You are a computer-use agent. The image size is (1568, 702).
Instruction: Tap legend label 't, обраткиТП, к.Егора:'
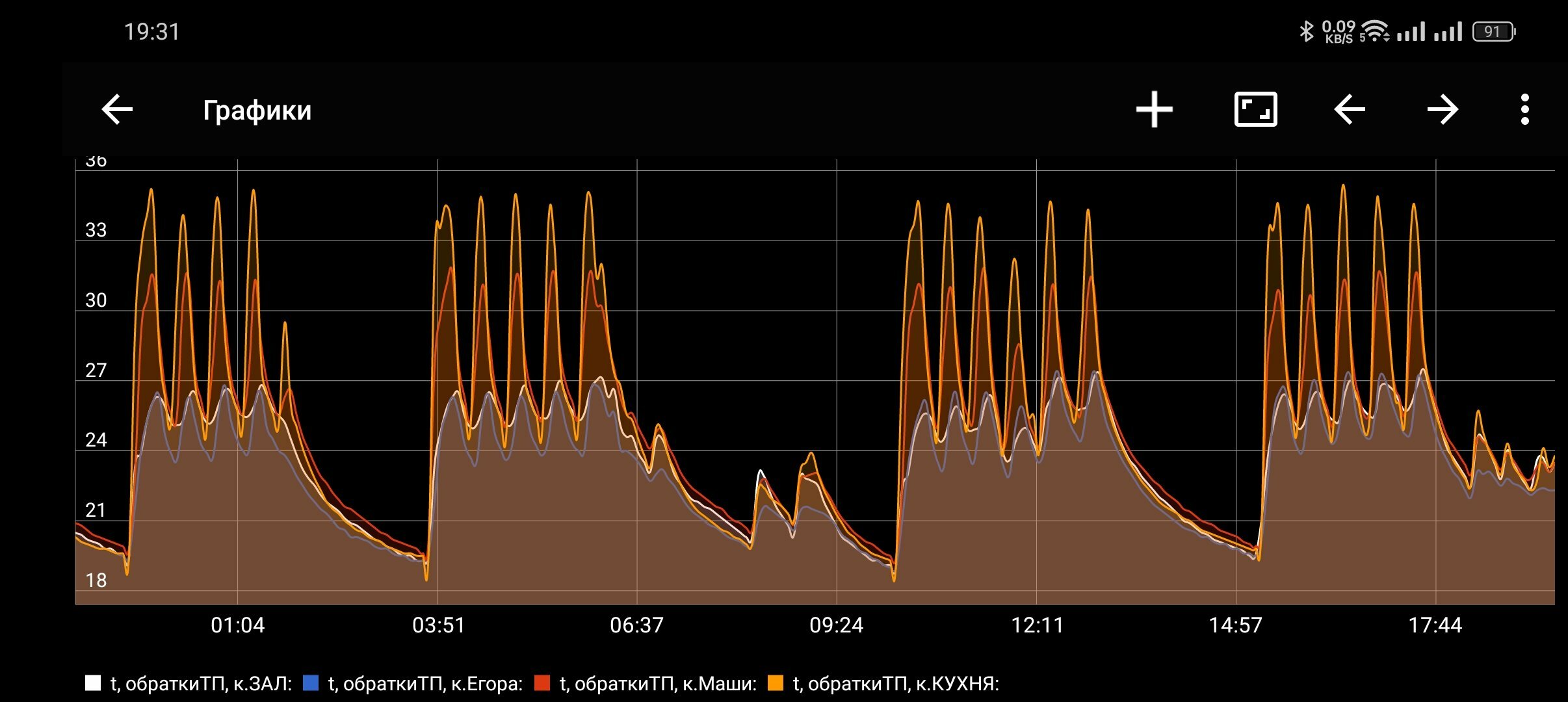(x=425, y=684)
